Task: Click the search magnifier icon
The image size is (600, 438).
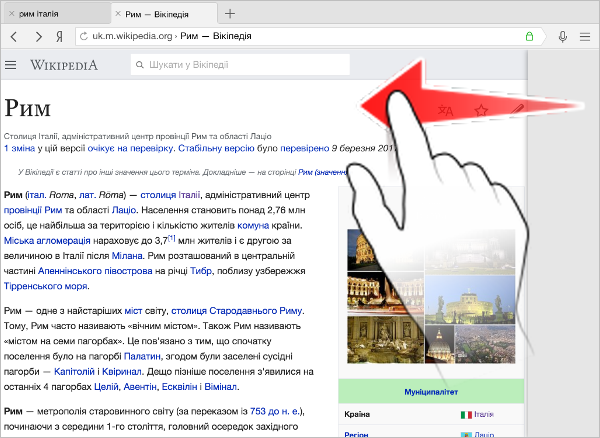Action: pos(140,65)
